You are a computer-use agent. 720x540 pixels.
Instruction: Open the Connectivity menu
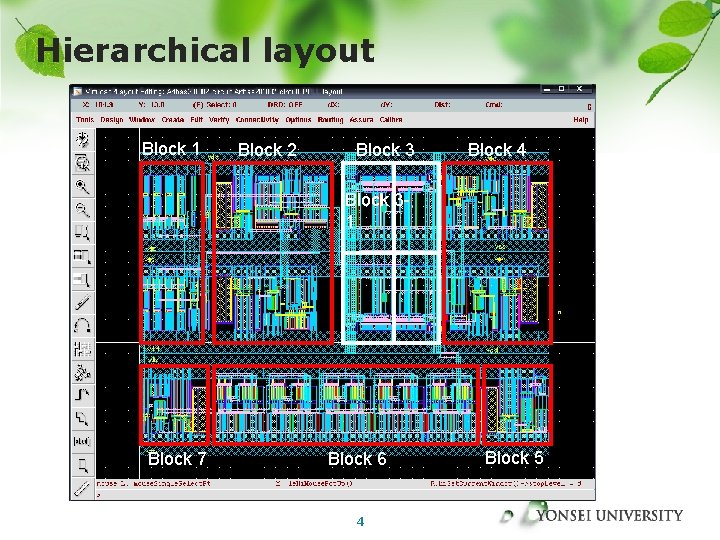click(x=257, y=120)
